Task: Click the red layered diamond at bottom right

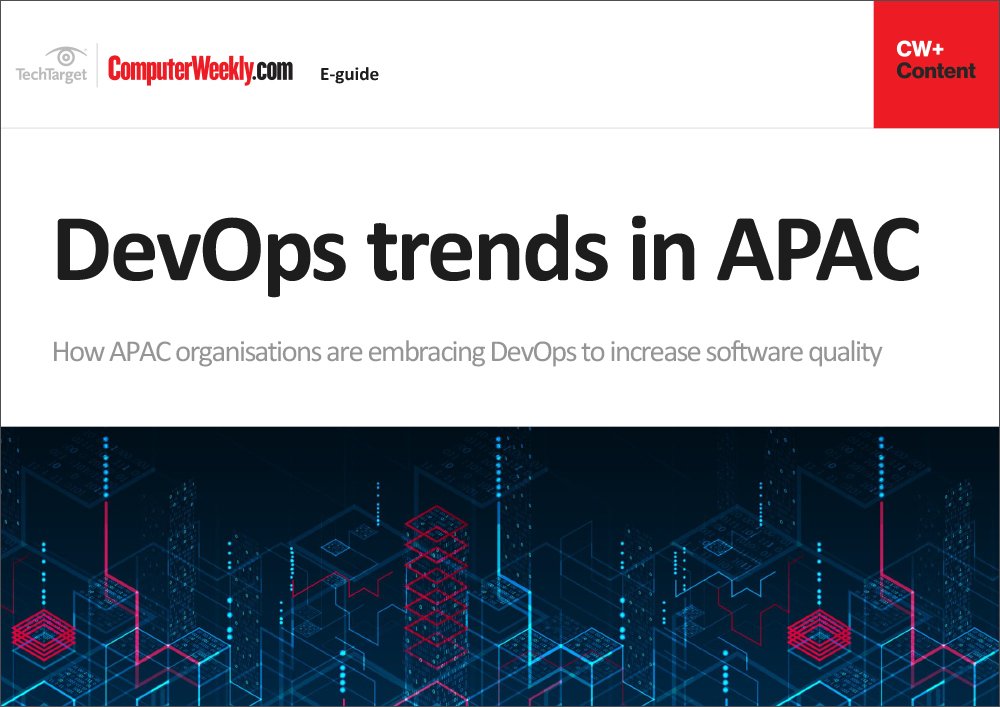Action: pyautogui.click(x=816, y=634)
